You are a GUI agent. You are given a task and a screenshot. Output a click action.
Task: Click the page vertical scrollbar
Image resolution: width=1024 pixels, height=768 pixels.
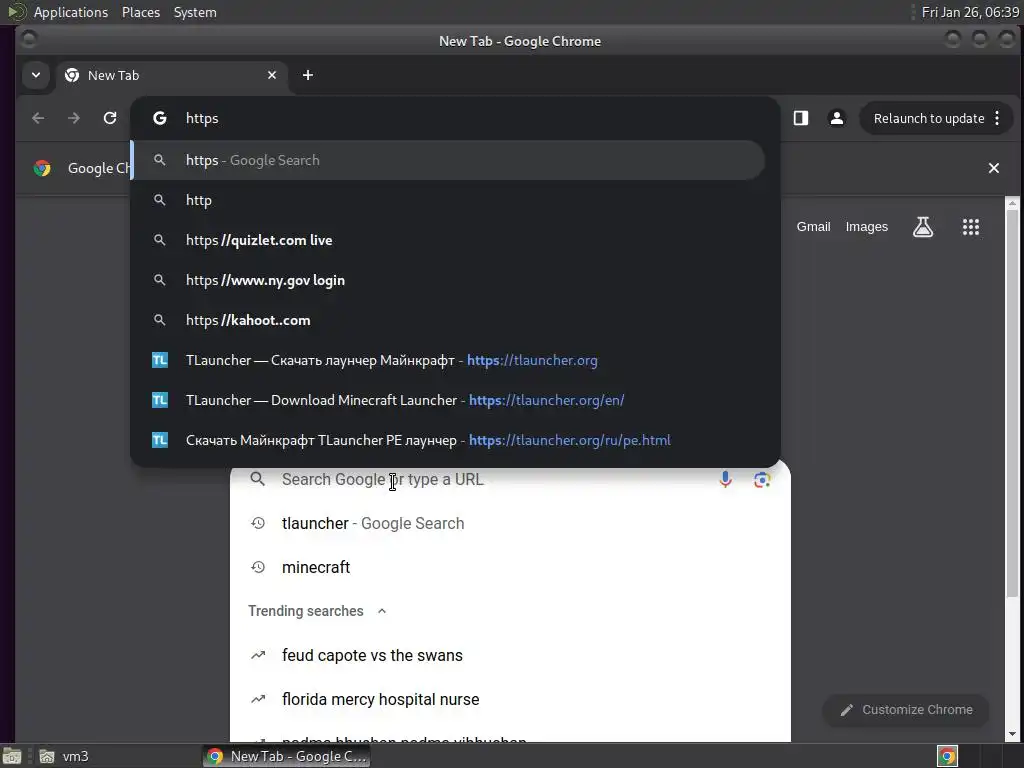point(1012,402)
